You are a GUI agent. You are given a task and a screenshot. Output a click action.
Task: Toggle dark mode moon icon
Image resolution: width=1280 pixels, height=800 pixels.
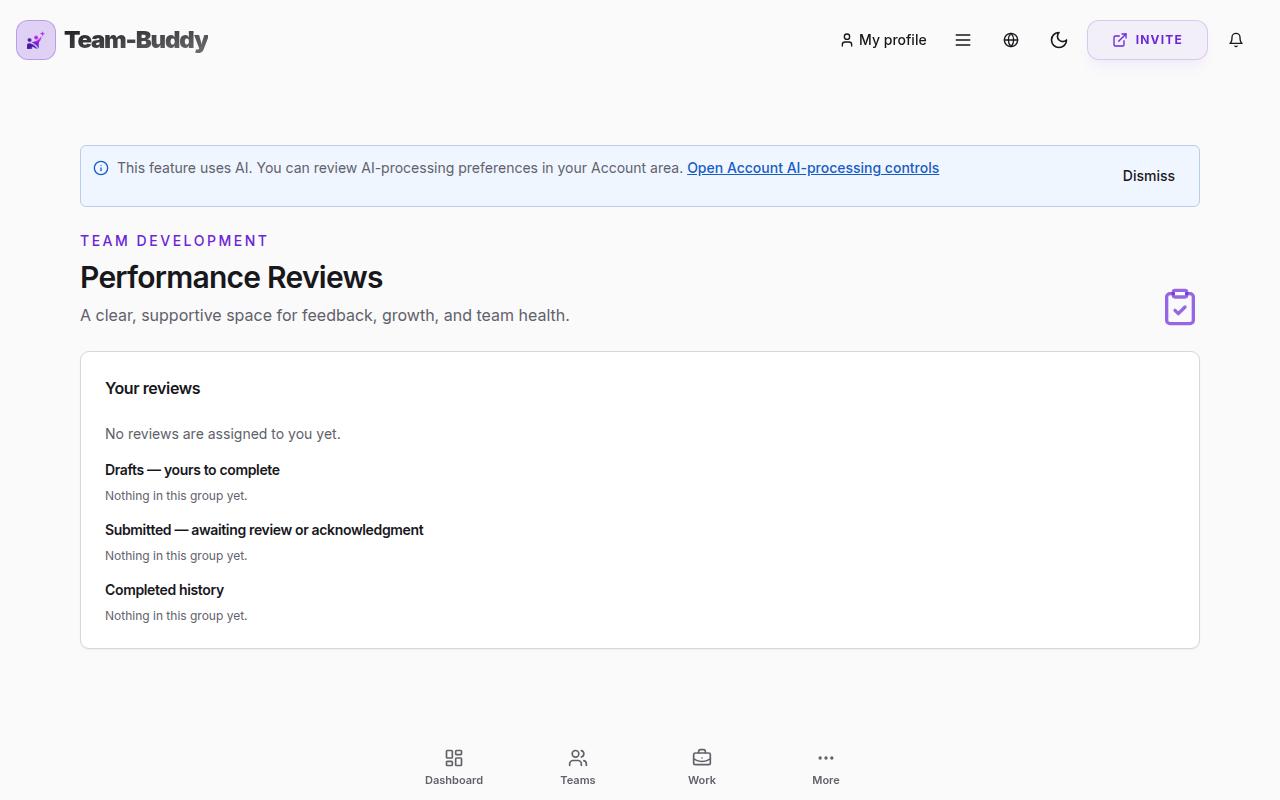coord(1059,40)
